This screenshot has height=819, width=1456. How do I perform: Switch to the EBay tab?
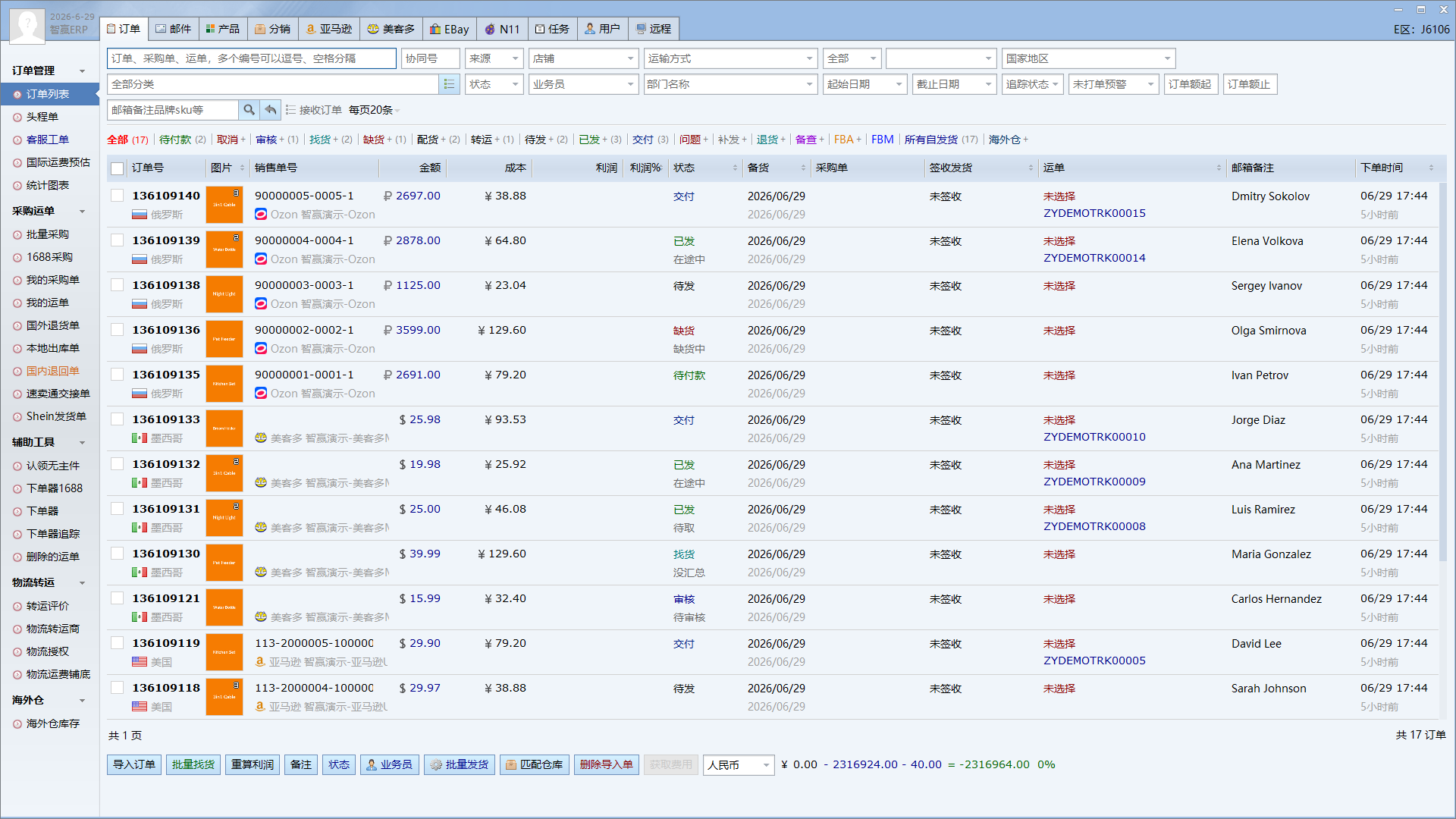450,29
